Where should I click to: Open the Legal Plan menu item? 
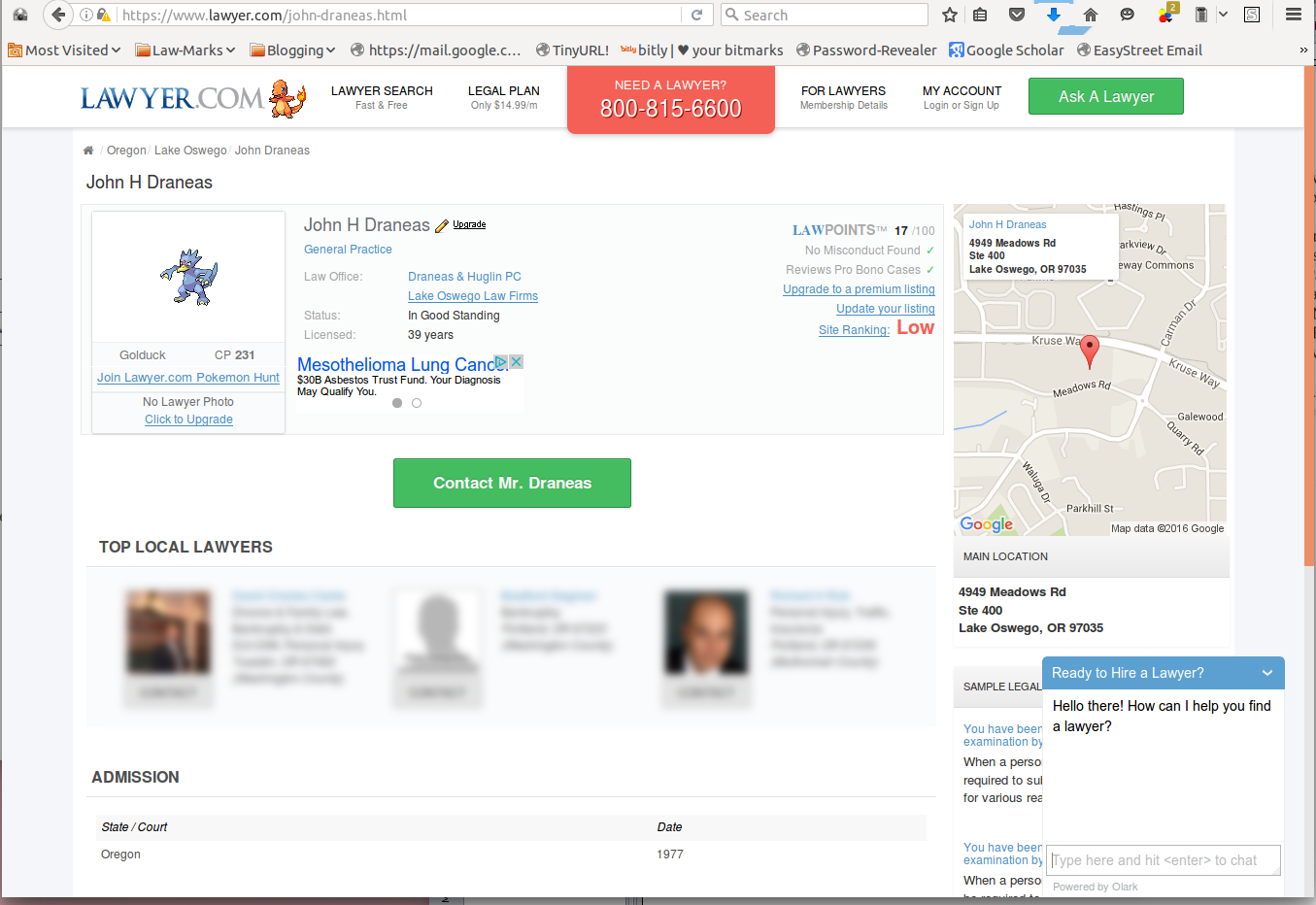point(504,97)
